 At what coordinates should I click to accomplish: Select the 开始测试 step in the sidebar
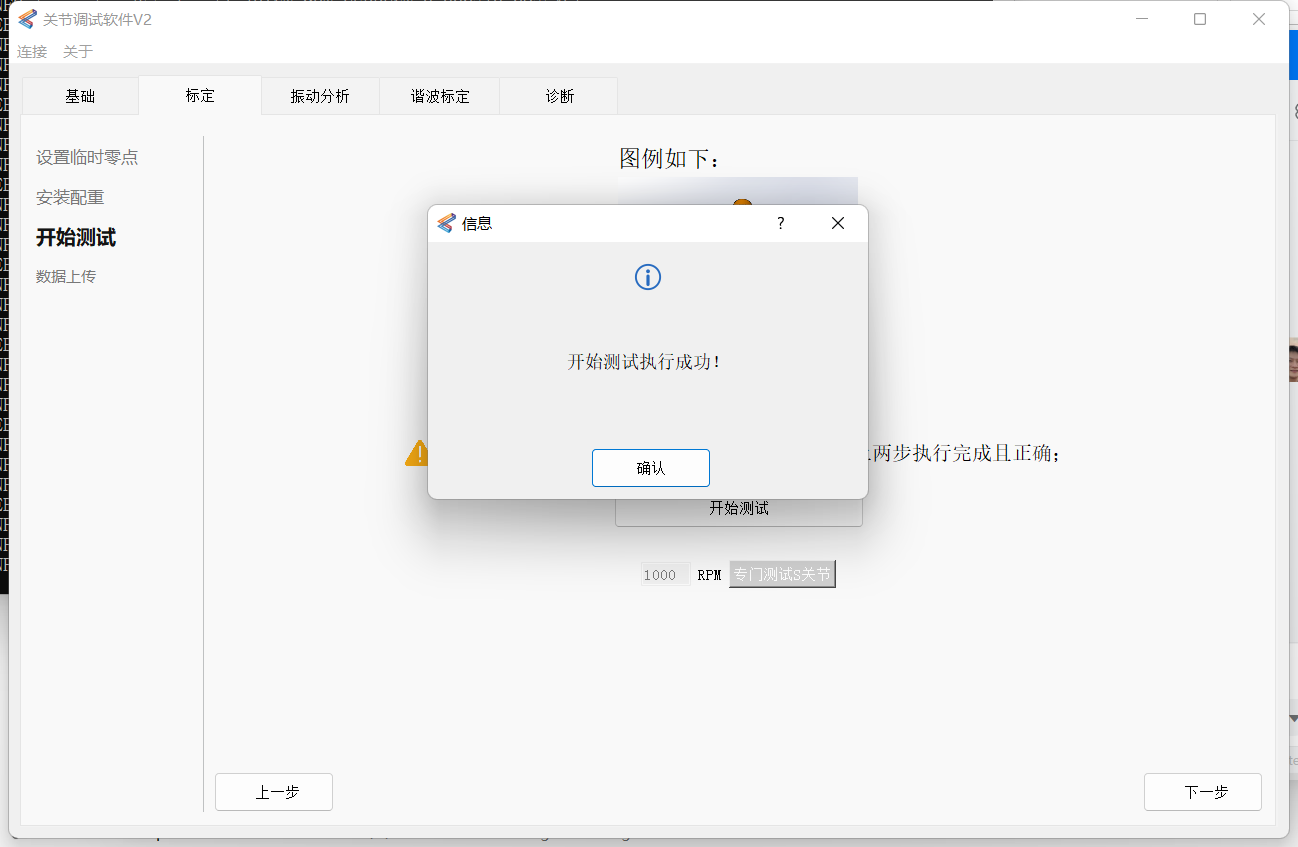click(76, 237)
